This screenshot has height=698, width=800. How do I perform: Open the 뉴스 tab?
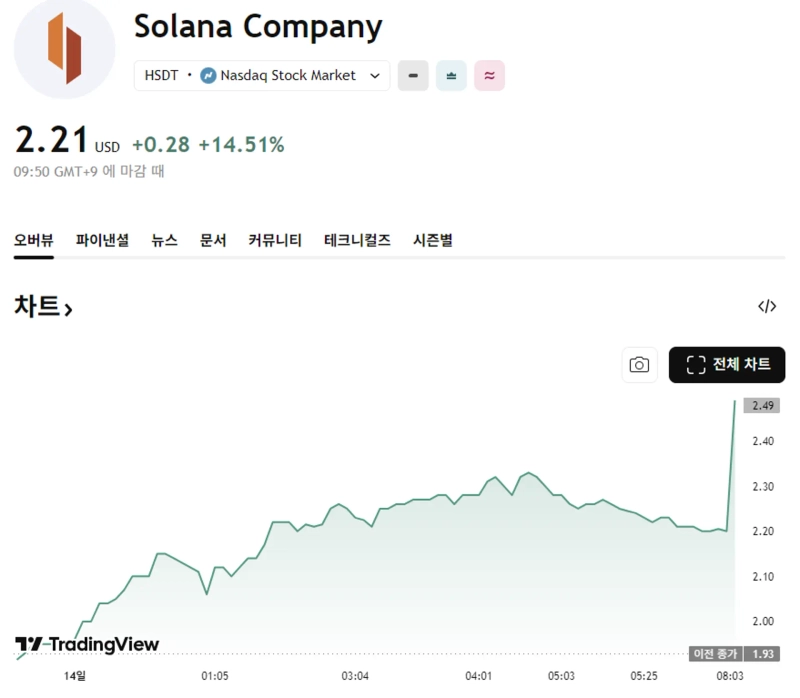pyautogui.click(x=164, y=240)
